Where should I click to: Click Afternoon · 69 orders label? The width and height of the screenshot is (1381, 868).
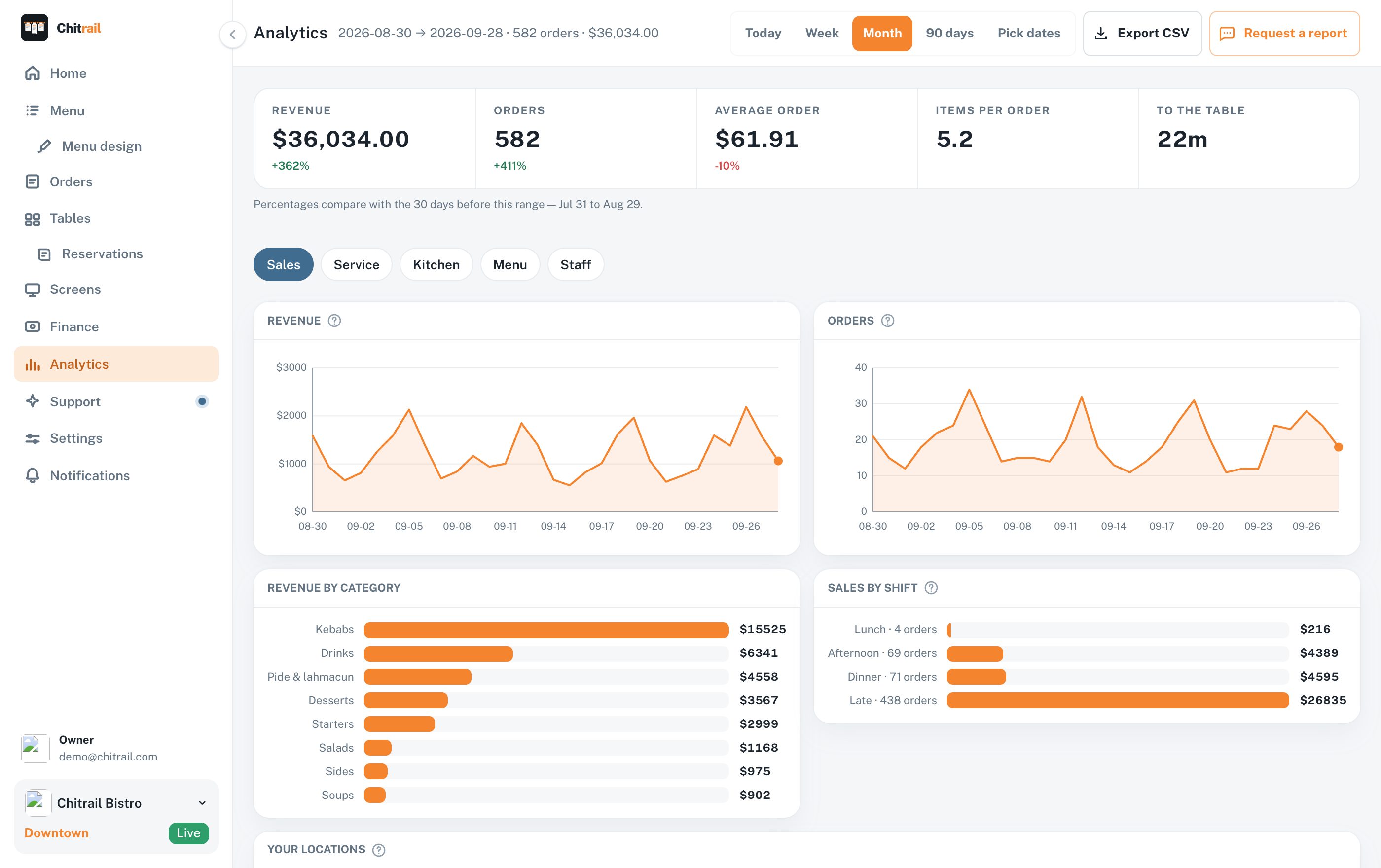882,653
